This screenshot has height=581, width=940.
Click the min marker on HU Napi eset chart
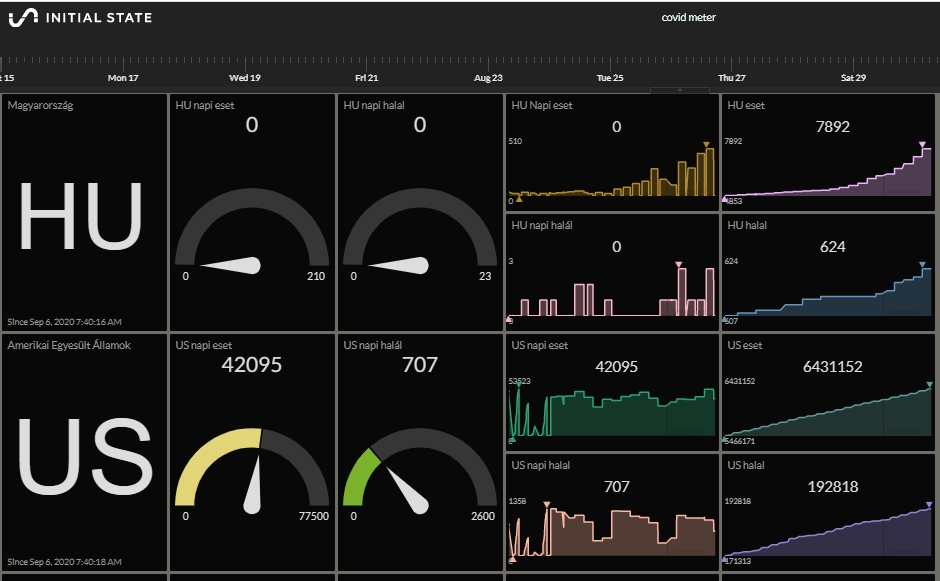[x=519, y=200]
